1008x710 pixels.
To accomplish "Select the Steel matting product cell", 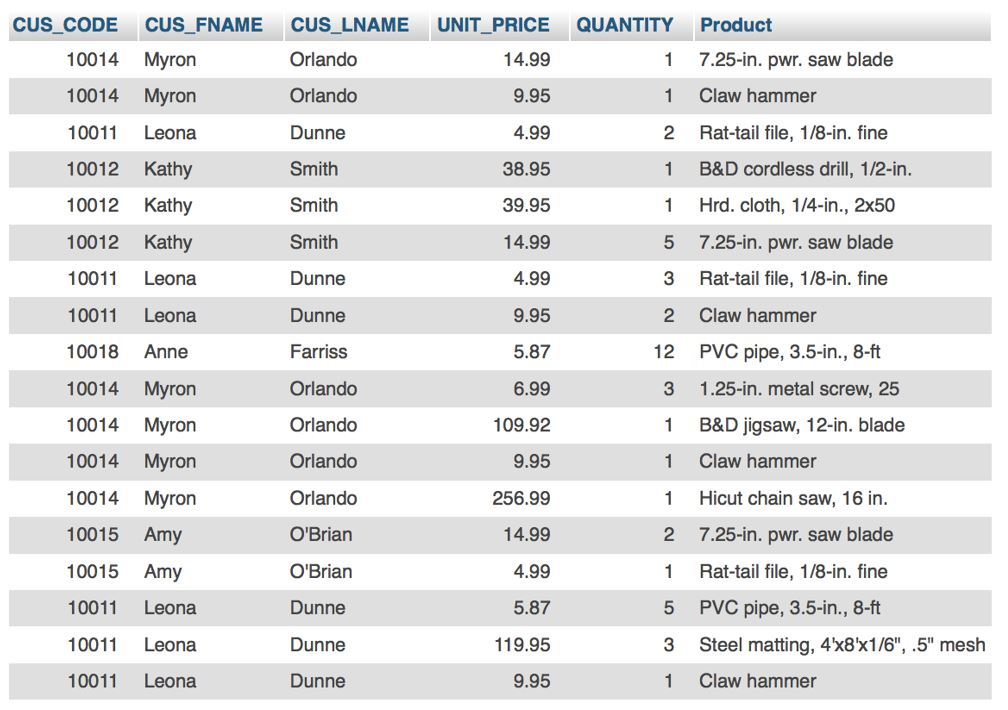I will 842,644.
